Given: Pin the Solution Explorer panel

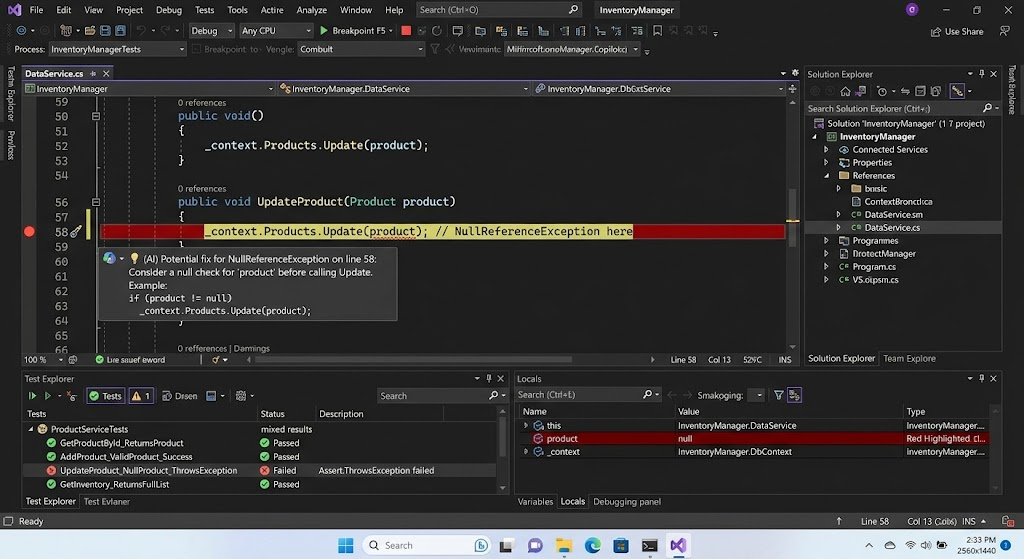Looking at the screenshot, I should tap(982, 74).
